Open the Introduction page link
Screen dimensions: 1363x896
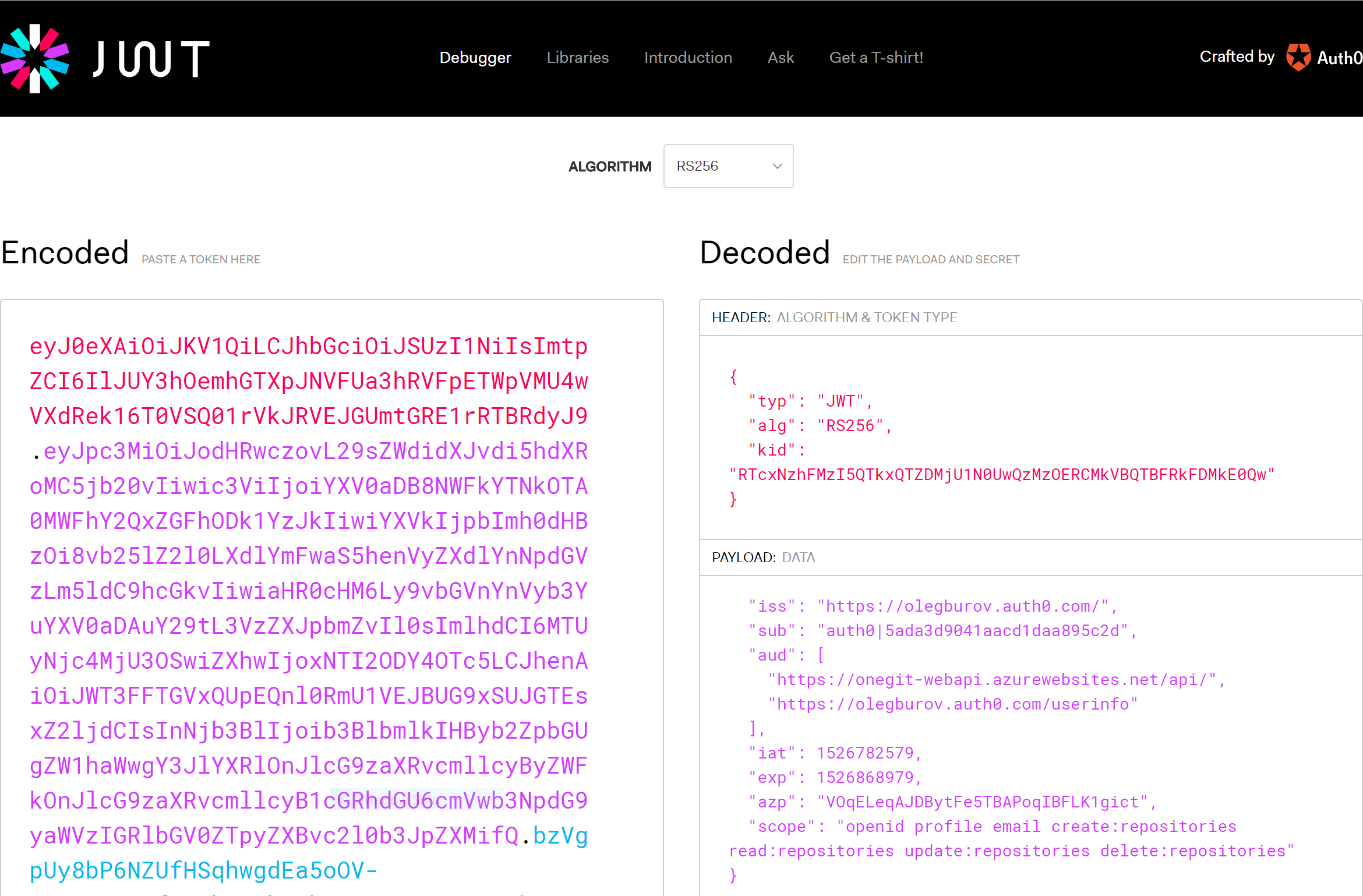(688, 58)
